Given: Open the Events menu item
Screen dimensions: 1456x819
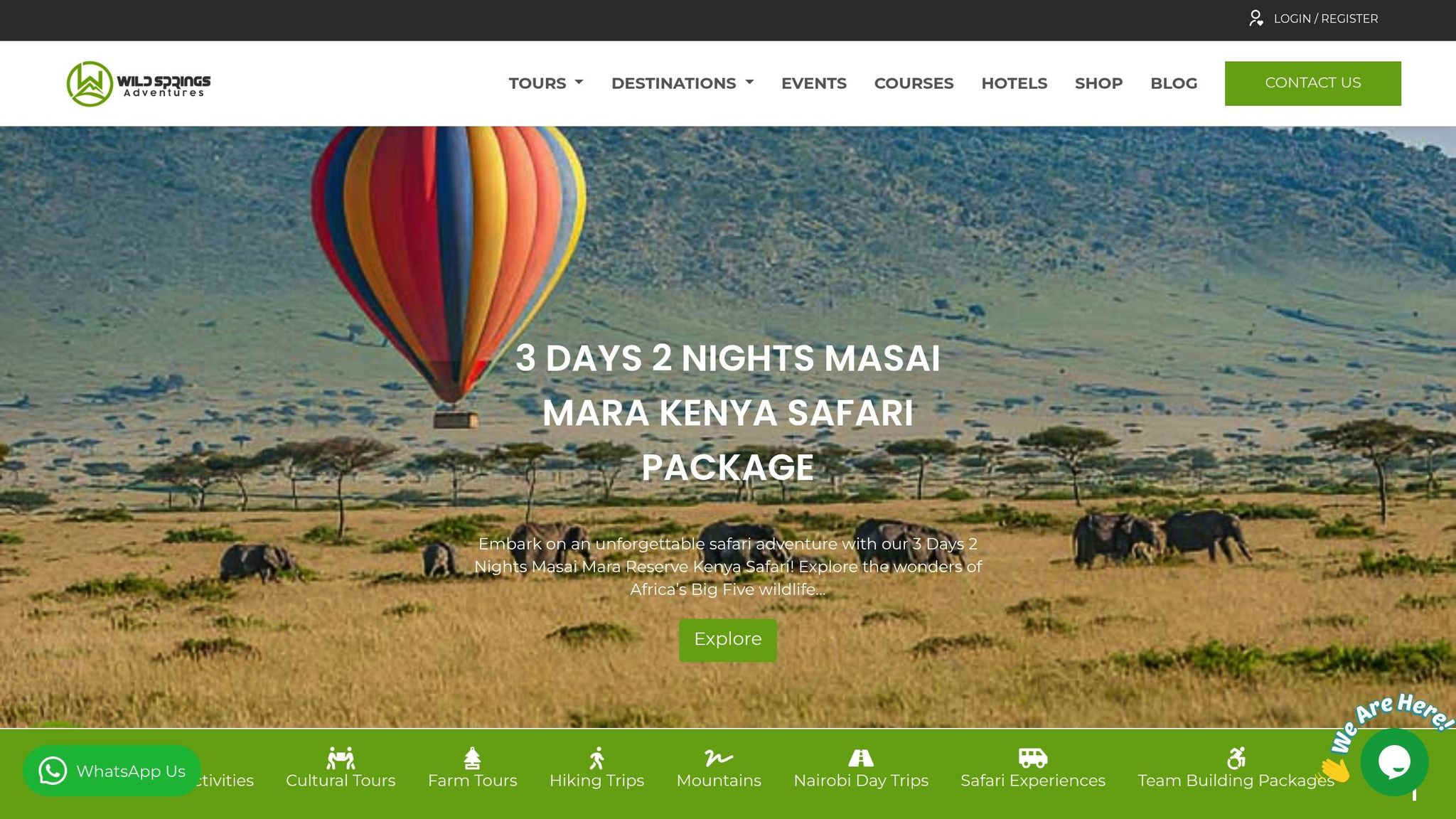Looking at the screenshot, I should [814, 83].
